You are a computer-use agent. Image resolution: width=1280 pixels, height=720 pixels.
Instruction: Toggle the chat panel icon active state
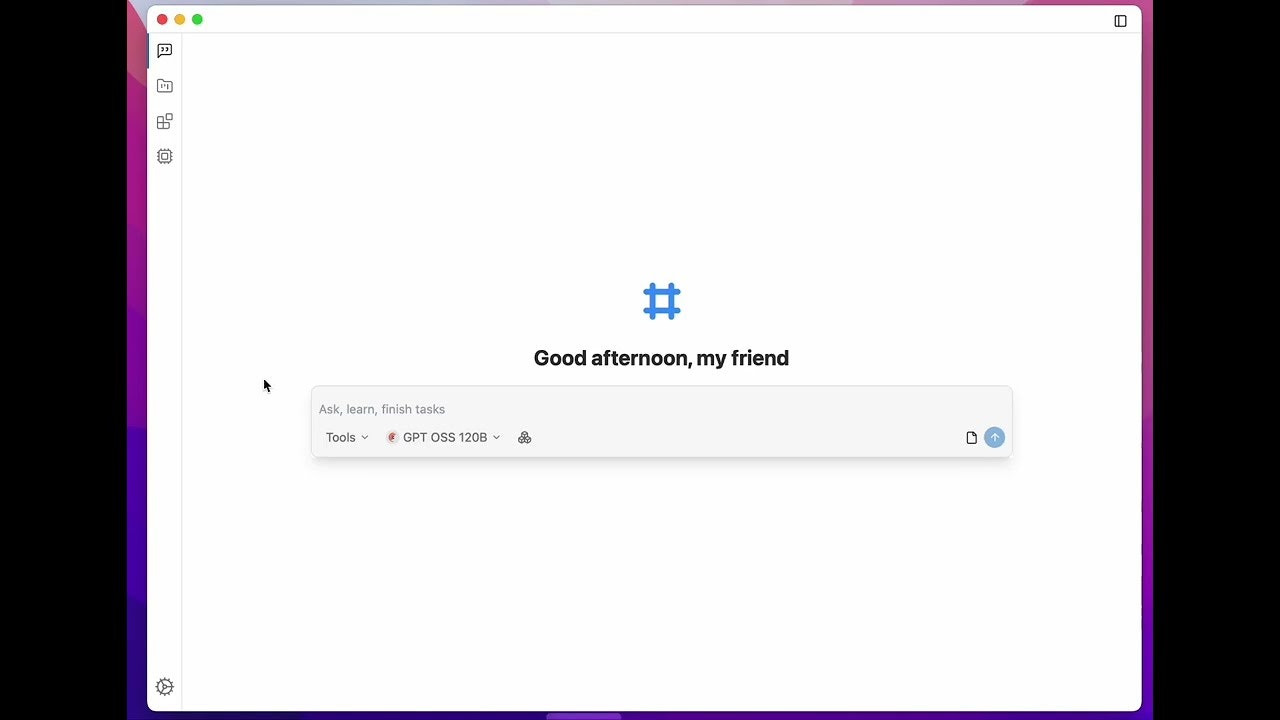(164, 50)
